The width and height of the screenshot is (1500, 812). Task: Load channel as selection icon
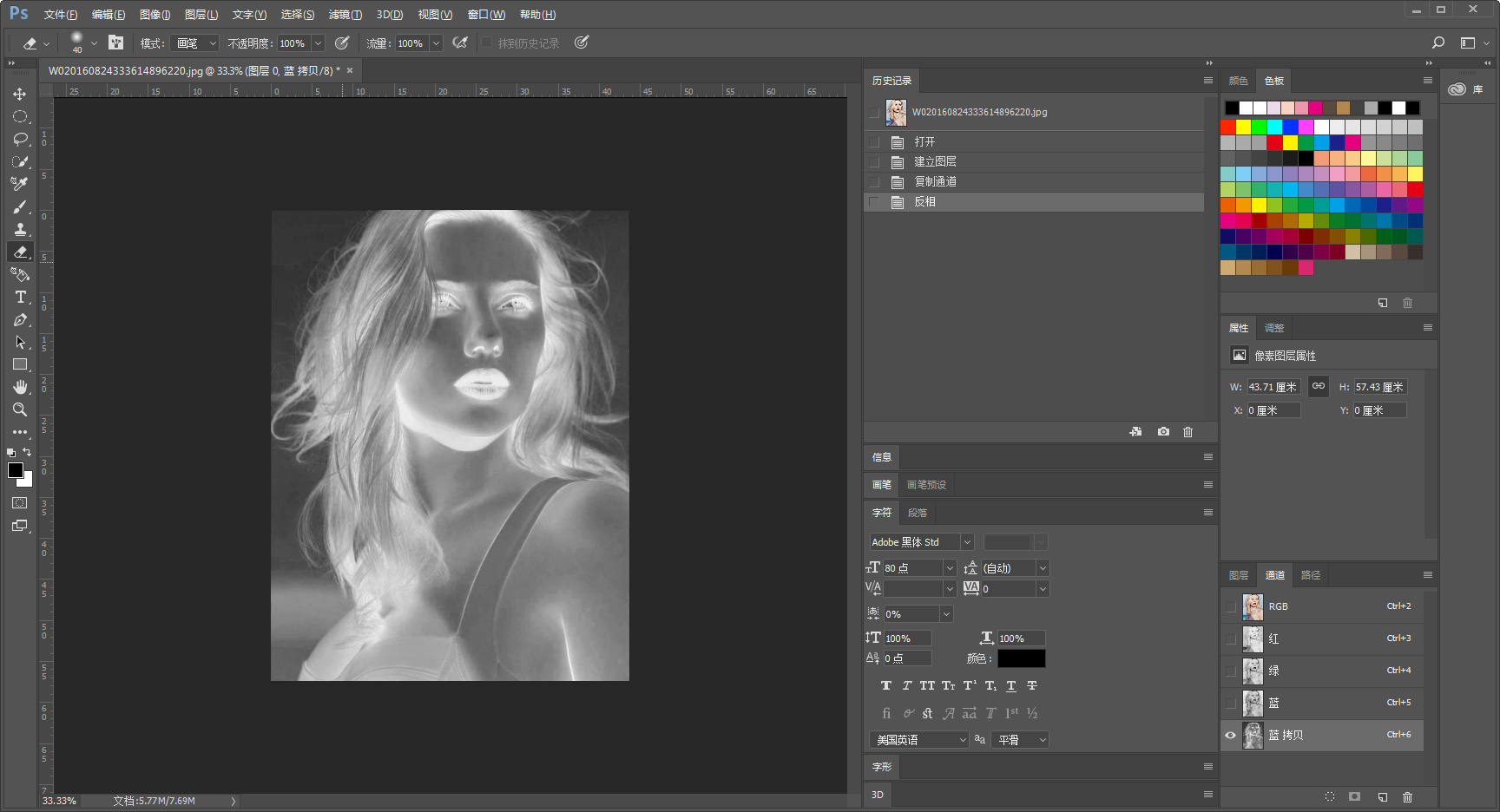[1329, 796]
